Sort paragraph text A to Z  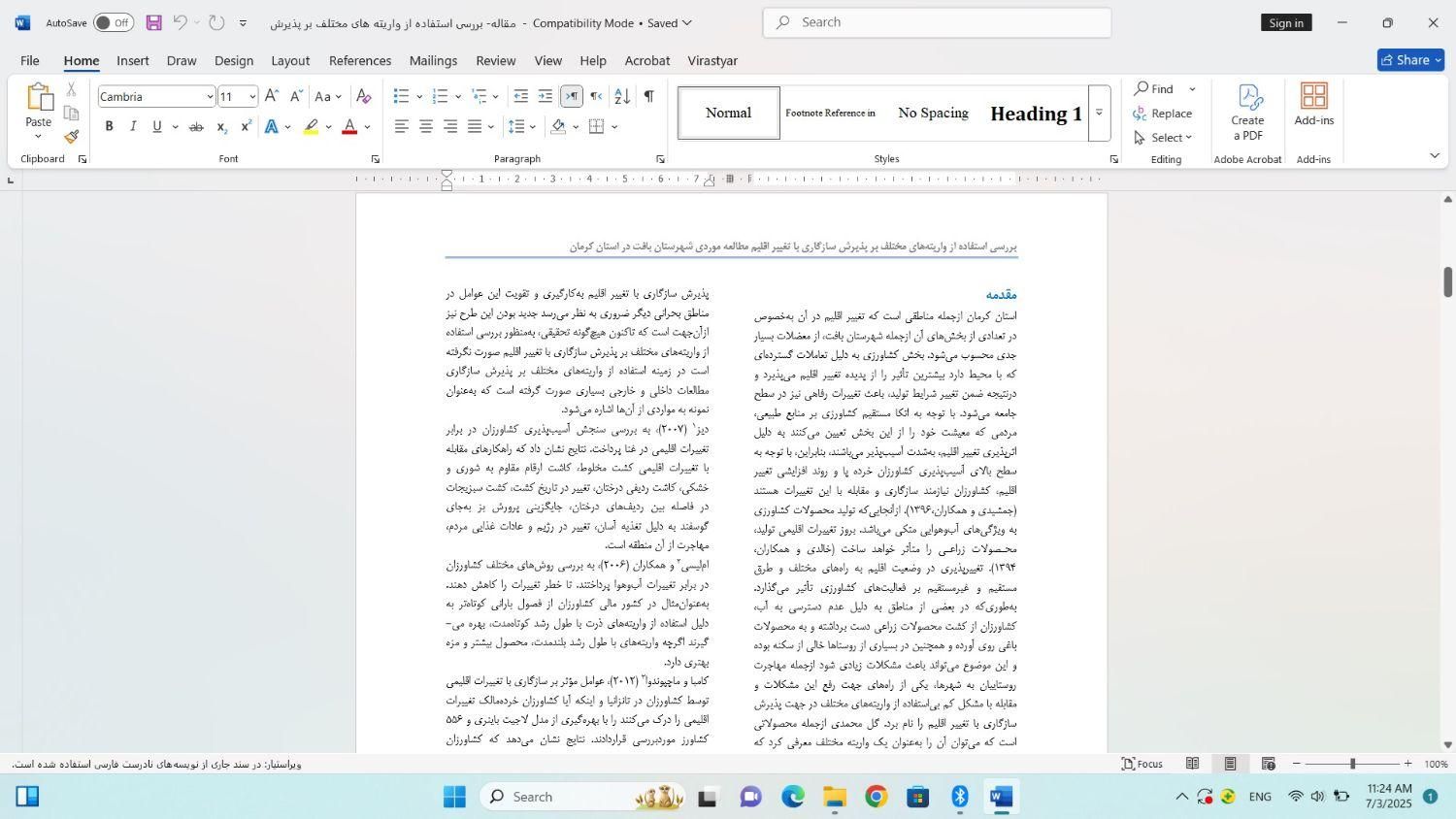(x=622, y=96)
